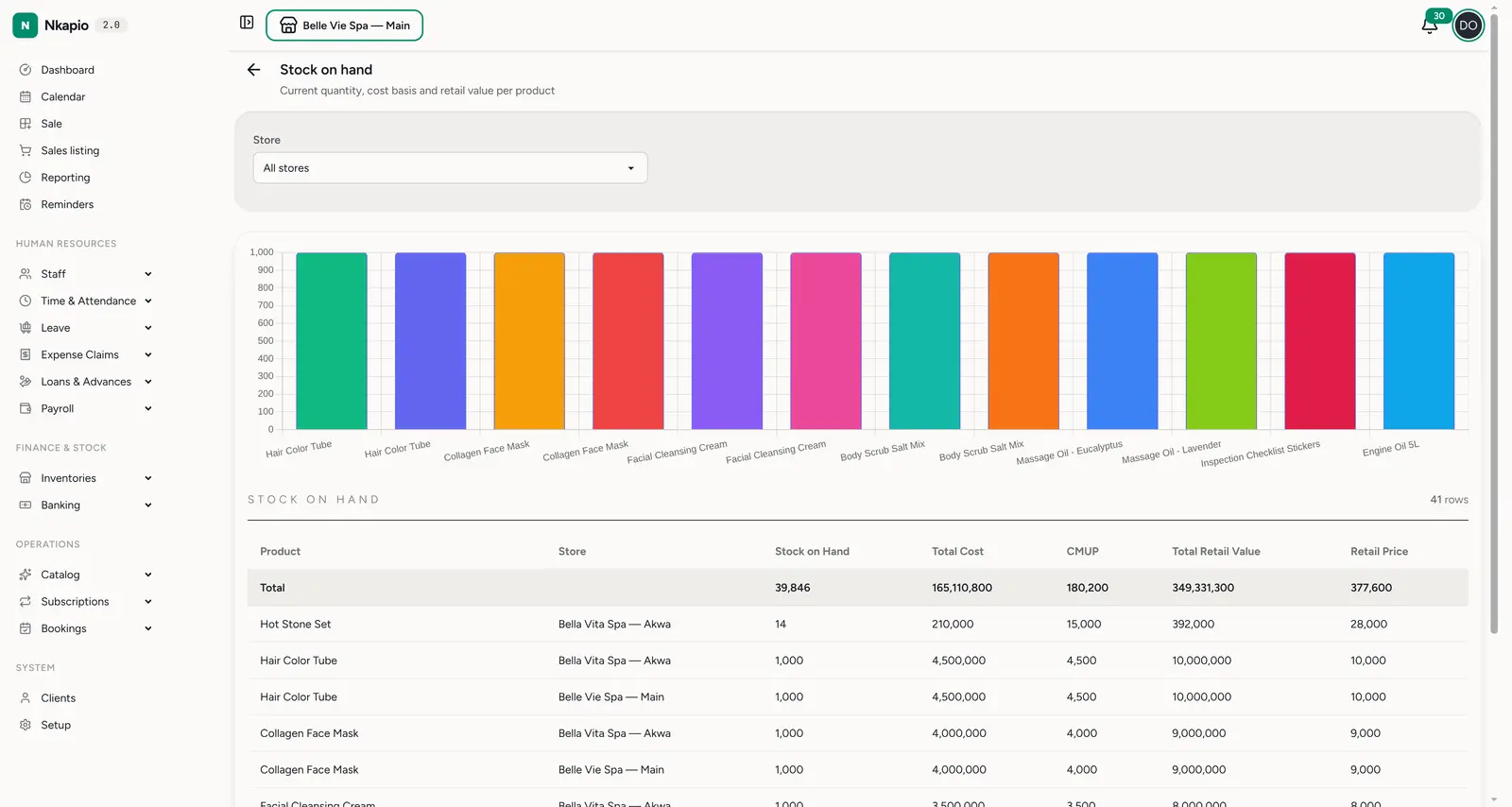This screenshot has height=807, width=1512.
Task: Click the Subscriptions repeat icon
Action: point(26,601)
